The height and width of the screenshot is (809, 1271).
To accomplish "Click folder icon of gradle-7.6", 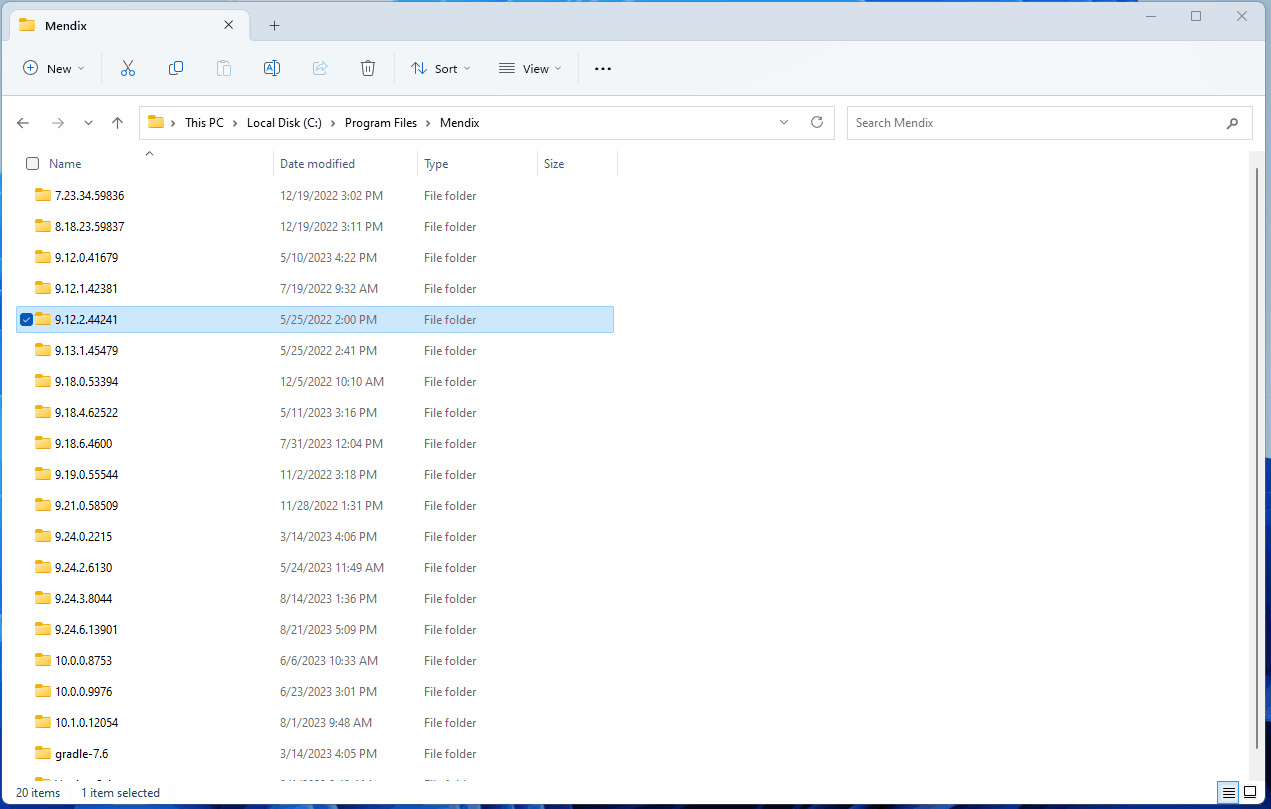I will (x=42, y=753).
